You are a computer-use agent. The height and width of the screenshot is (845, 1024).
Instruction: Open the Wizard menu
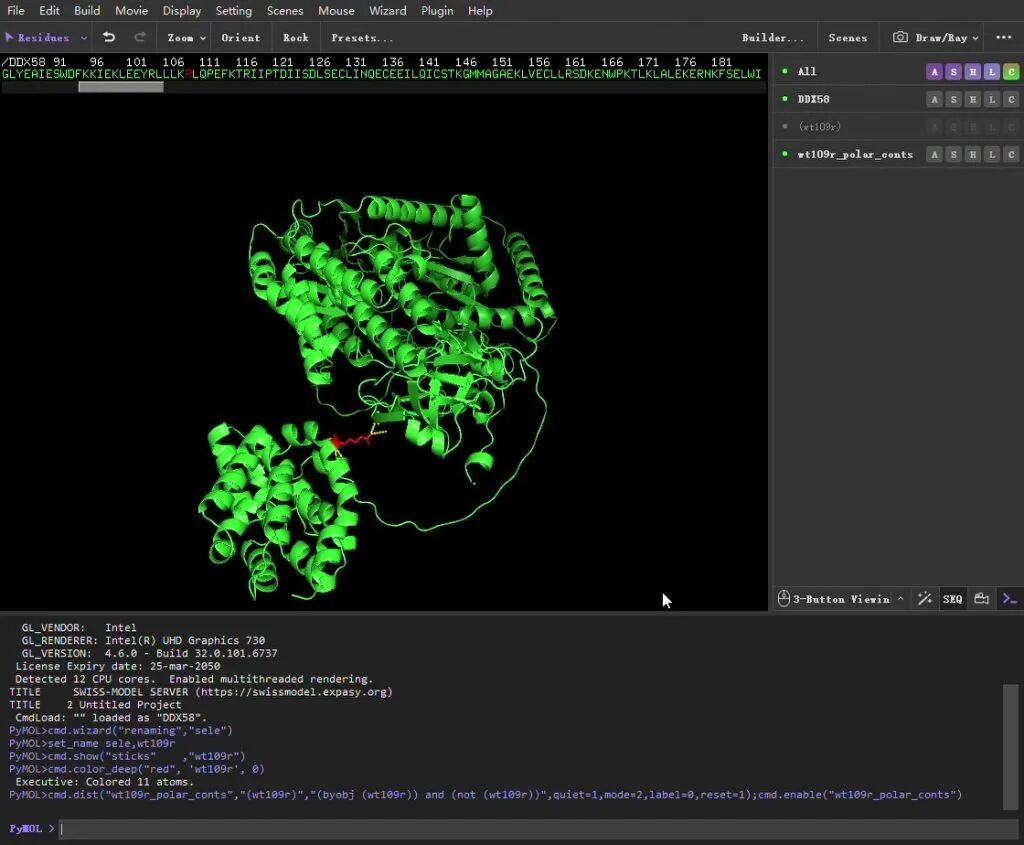387,11
